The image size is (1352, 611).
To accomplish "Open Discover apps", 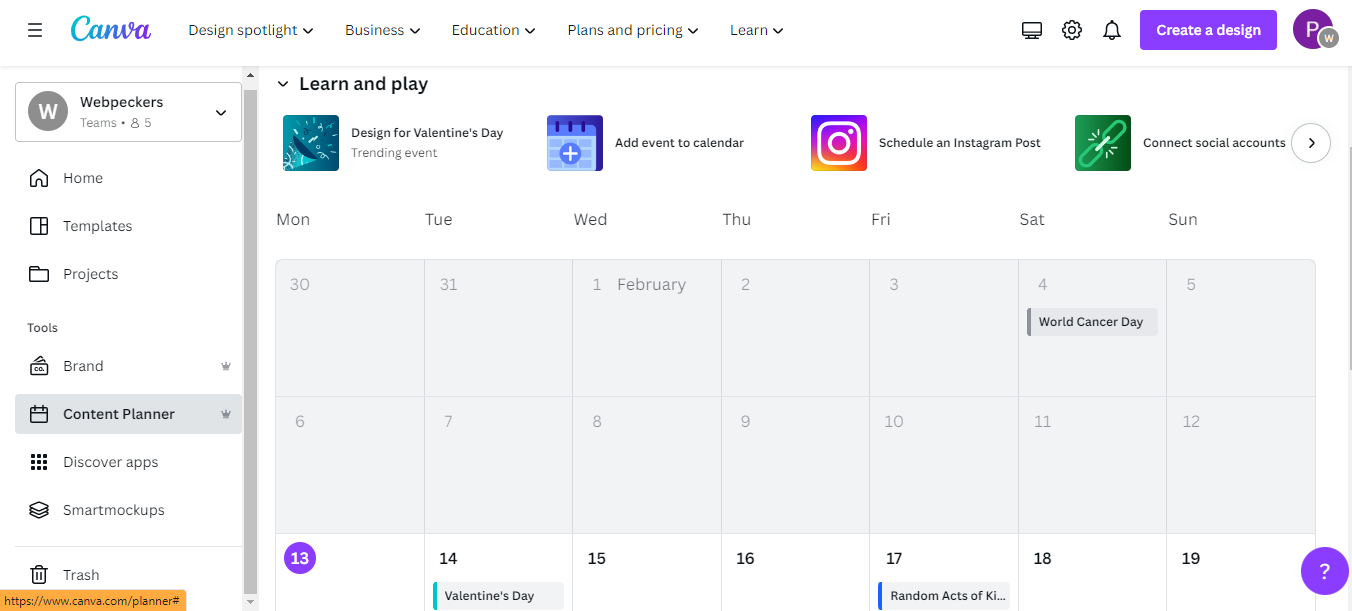I will 110,461.
